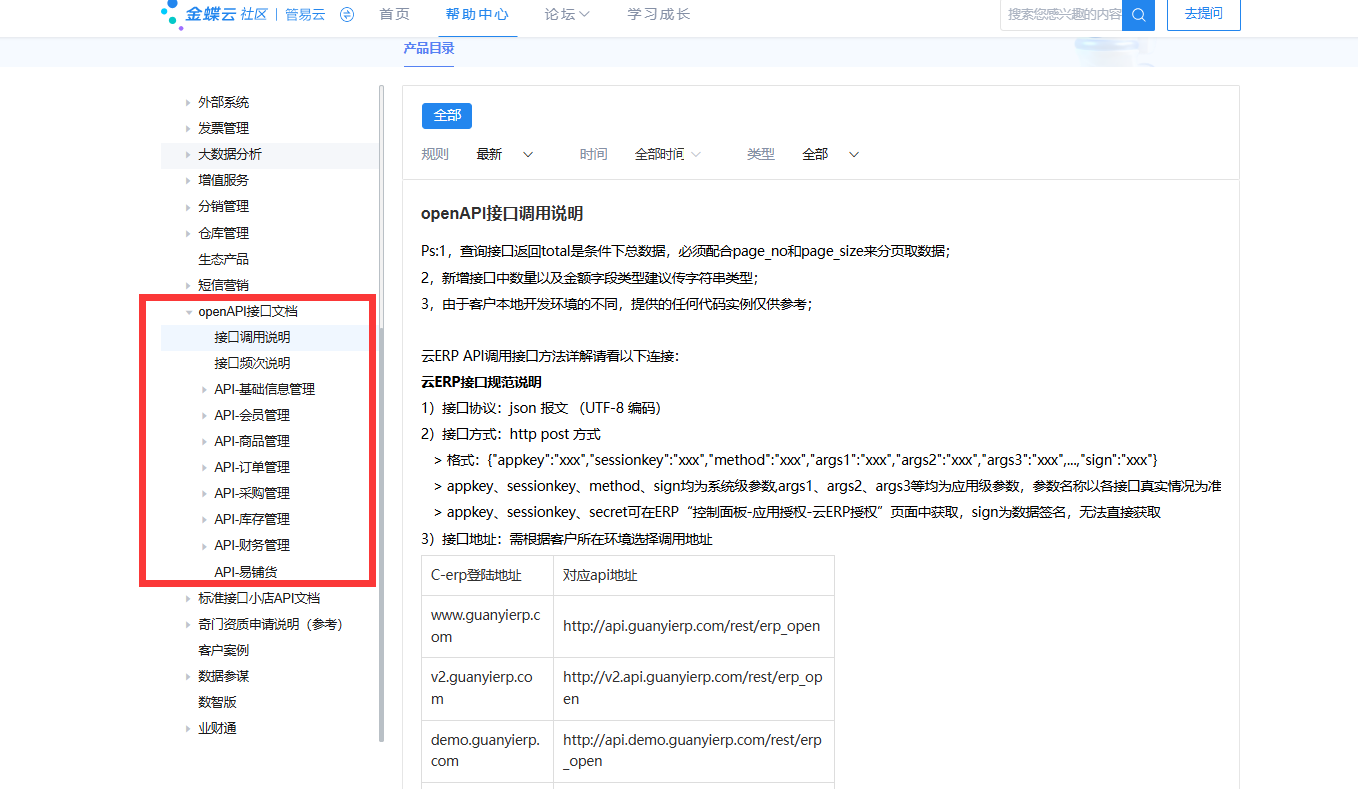Expand the API-订单管理 node
Image resolution: width=1358 pixels, height=789 pixels.
coord(203,467)
